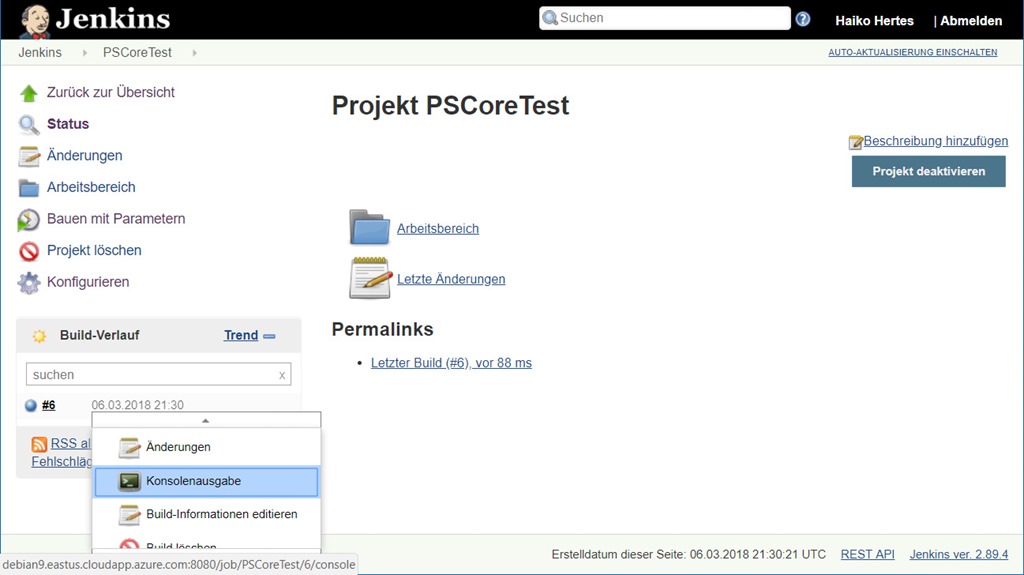Click the PSCoreTest breadcrumb
Viewport: 1024px width, 575px height.
[137, 52]
